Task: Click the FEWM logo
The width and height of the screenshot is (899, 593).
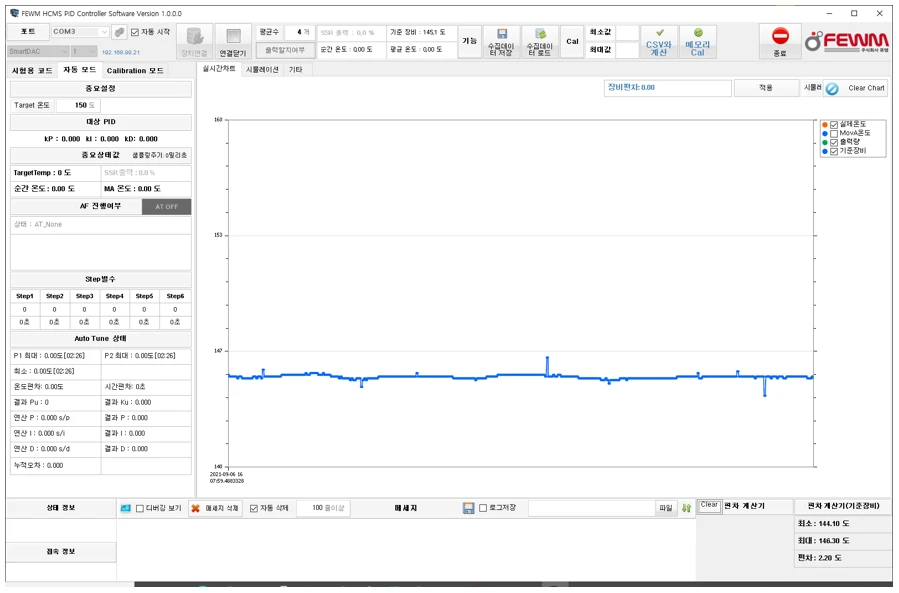Action: coord(847,41)
